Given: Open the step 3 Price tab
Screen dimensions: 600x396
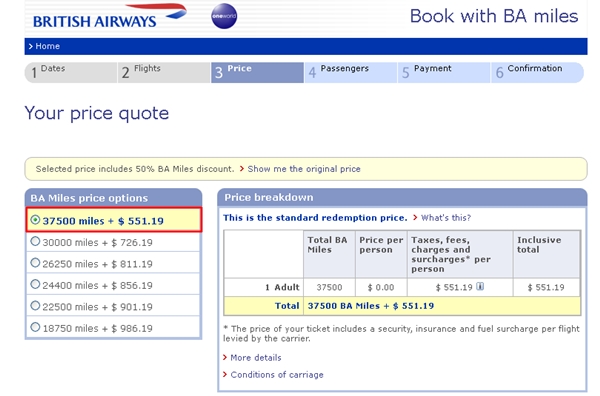Looking at the screenshot, I should [258, 72].
